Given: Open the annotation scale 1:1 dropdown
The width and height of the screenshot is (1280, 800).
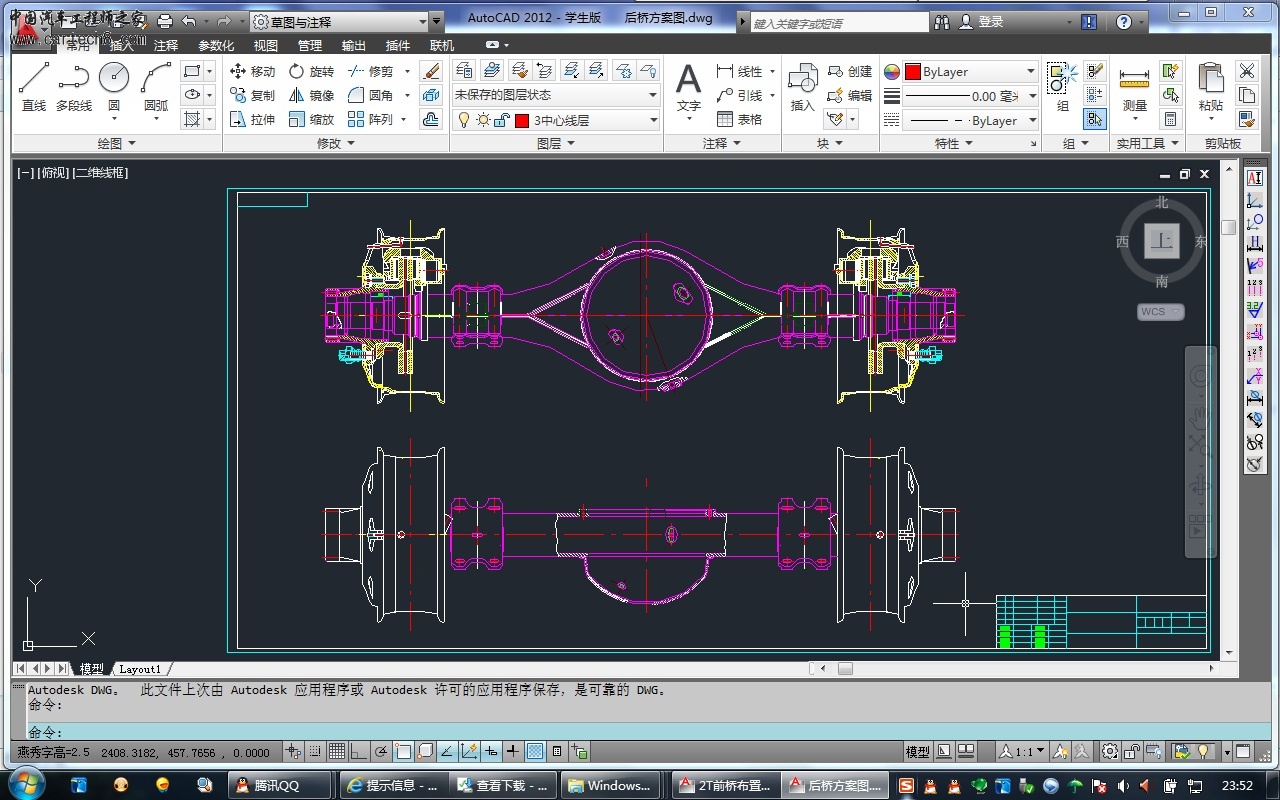Looking at the screenshot, I should (1022, 751).
